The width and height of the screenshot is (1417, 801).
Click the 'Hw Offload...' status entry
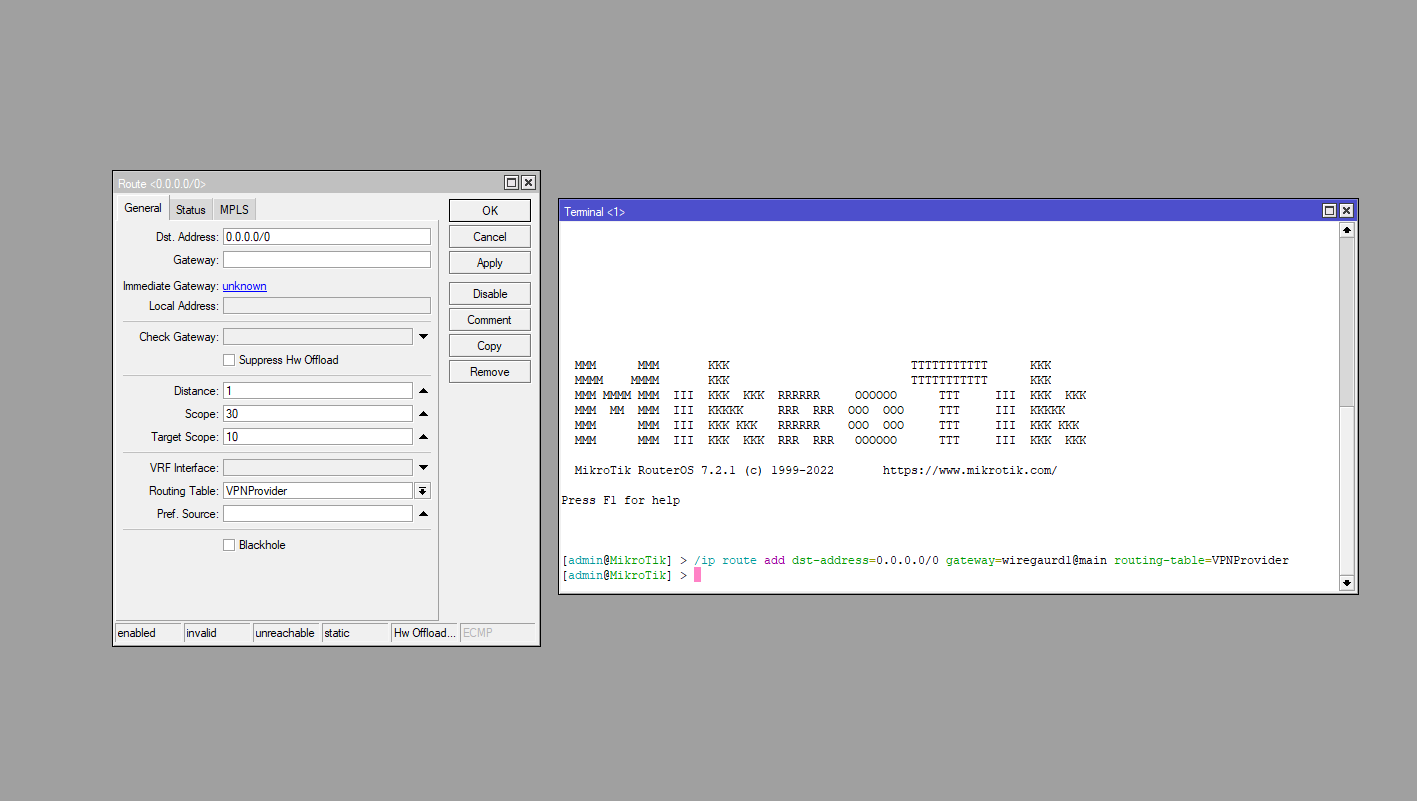tap(424, 633)
